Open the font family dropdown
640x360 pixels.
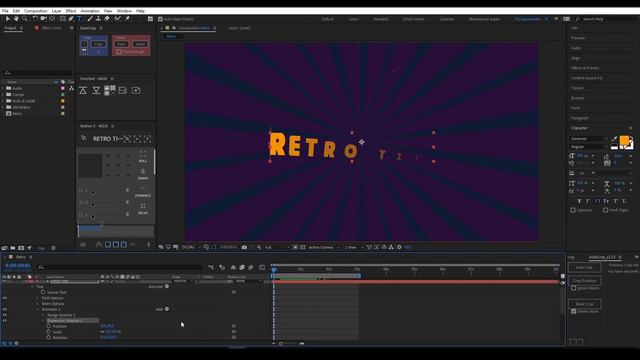[589, 139]
